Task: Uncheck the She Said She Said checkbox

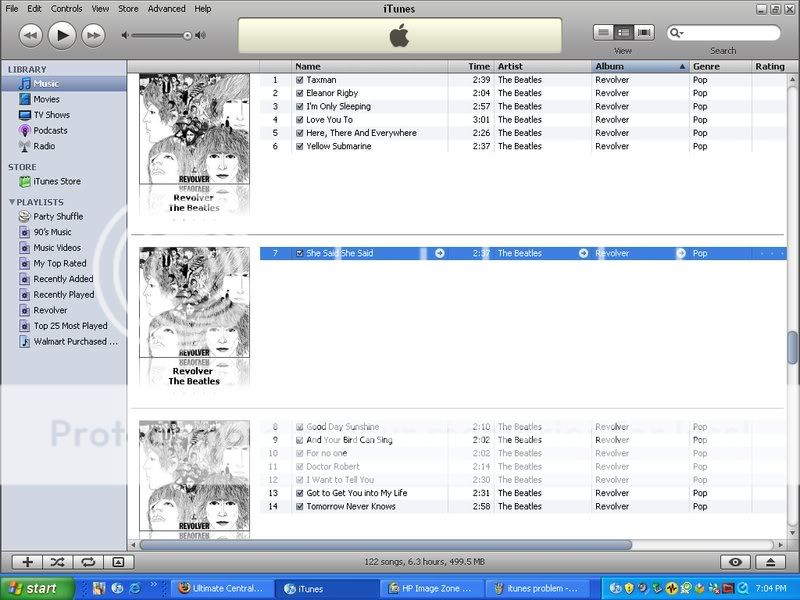Action: [299, 254]
